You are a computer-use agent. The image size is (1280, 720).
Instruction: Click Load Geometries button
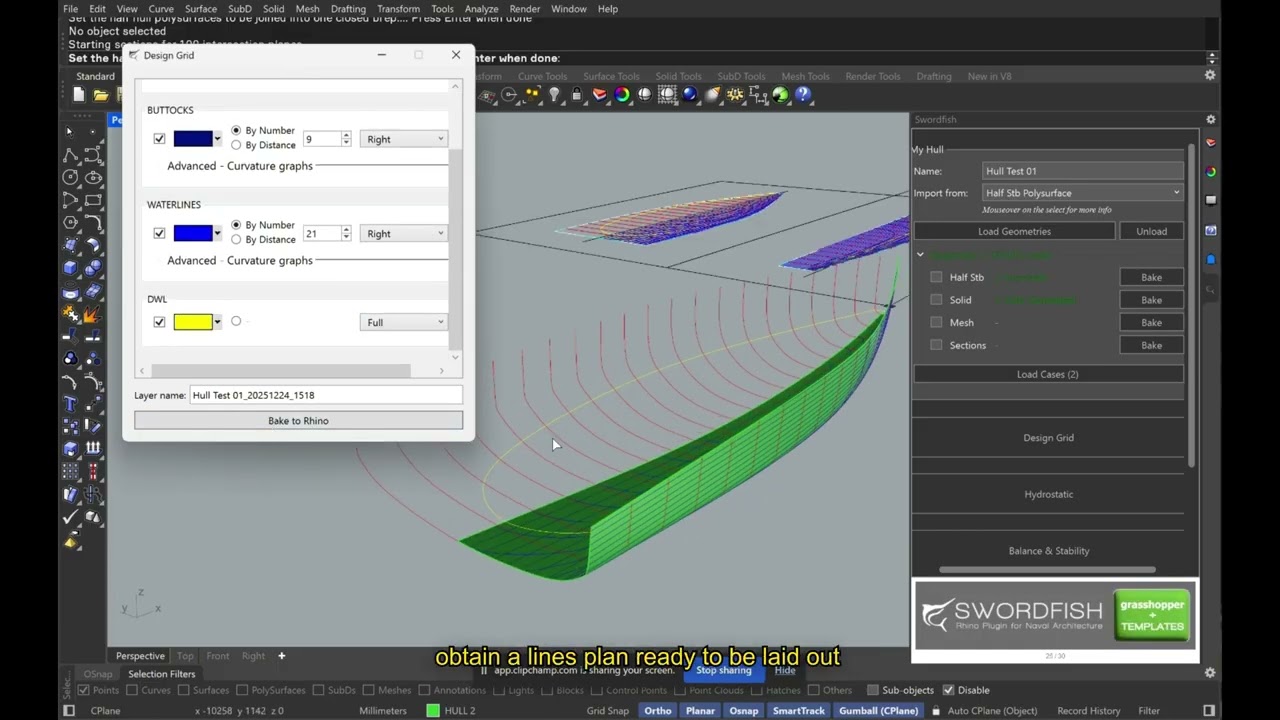click(1014, 231)
